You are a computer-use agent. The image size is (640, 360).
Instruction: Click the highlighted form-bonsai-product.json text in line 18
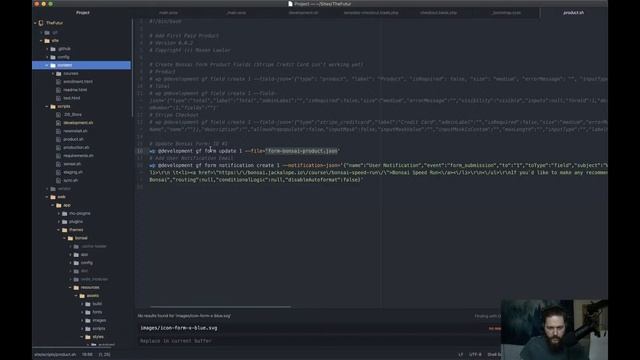point(303,151)
